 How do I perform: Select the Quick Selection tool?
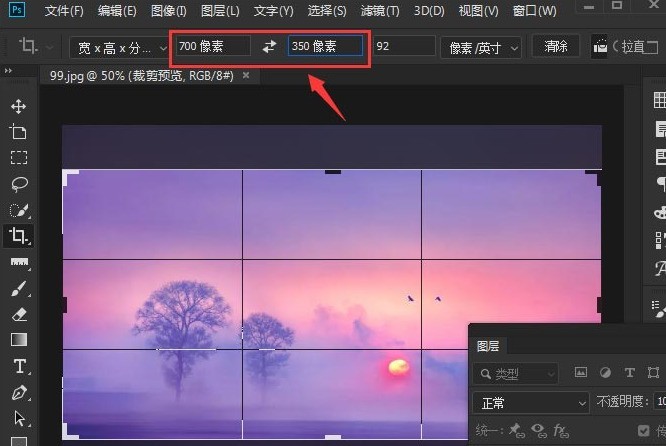pyautogui.click(x=19, y=210)
